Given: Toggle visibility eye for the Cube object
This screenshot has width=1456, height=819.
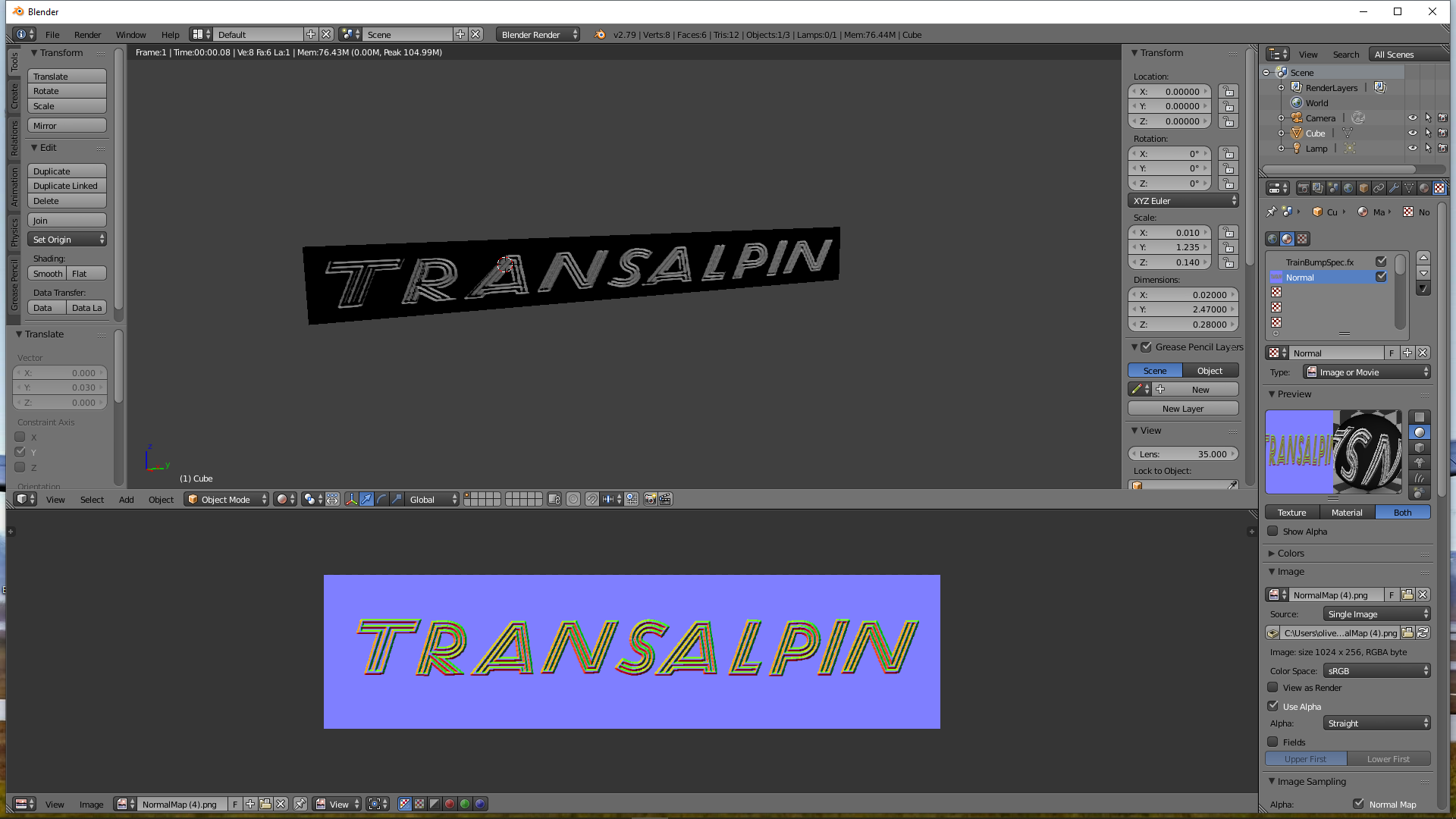Looking at the screenshot, I should click(x=1412, y=133).
